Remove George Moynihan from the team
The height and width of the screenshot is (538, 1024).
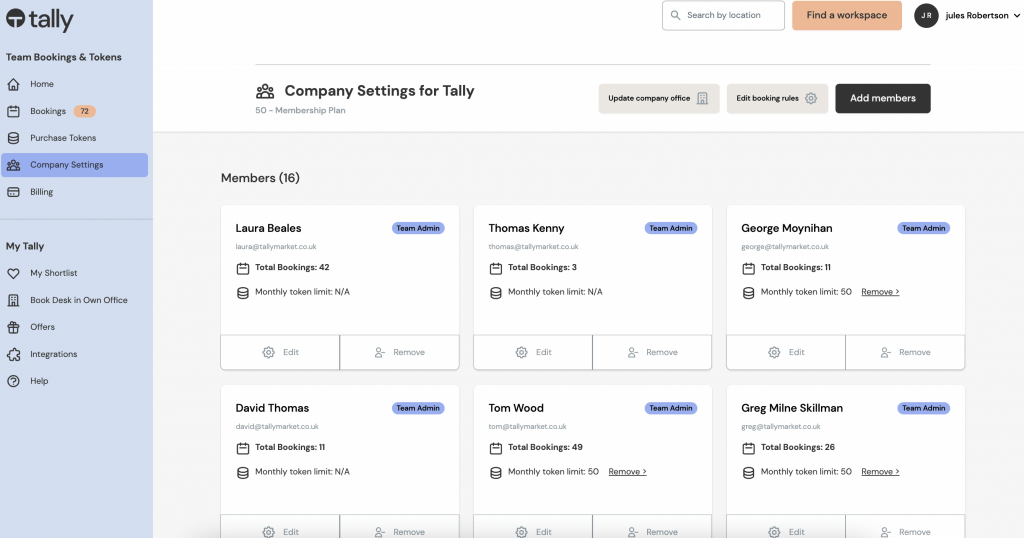click(905, 353)
